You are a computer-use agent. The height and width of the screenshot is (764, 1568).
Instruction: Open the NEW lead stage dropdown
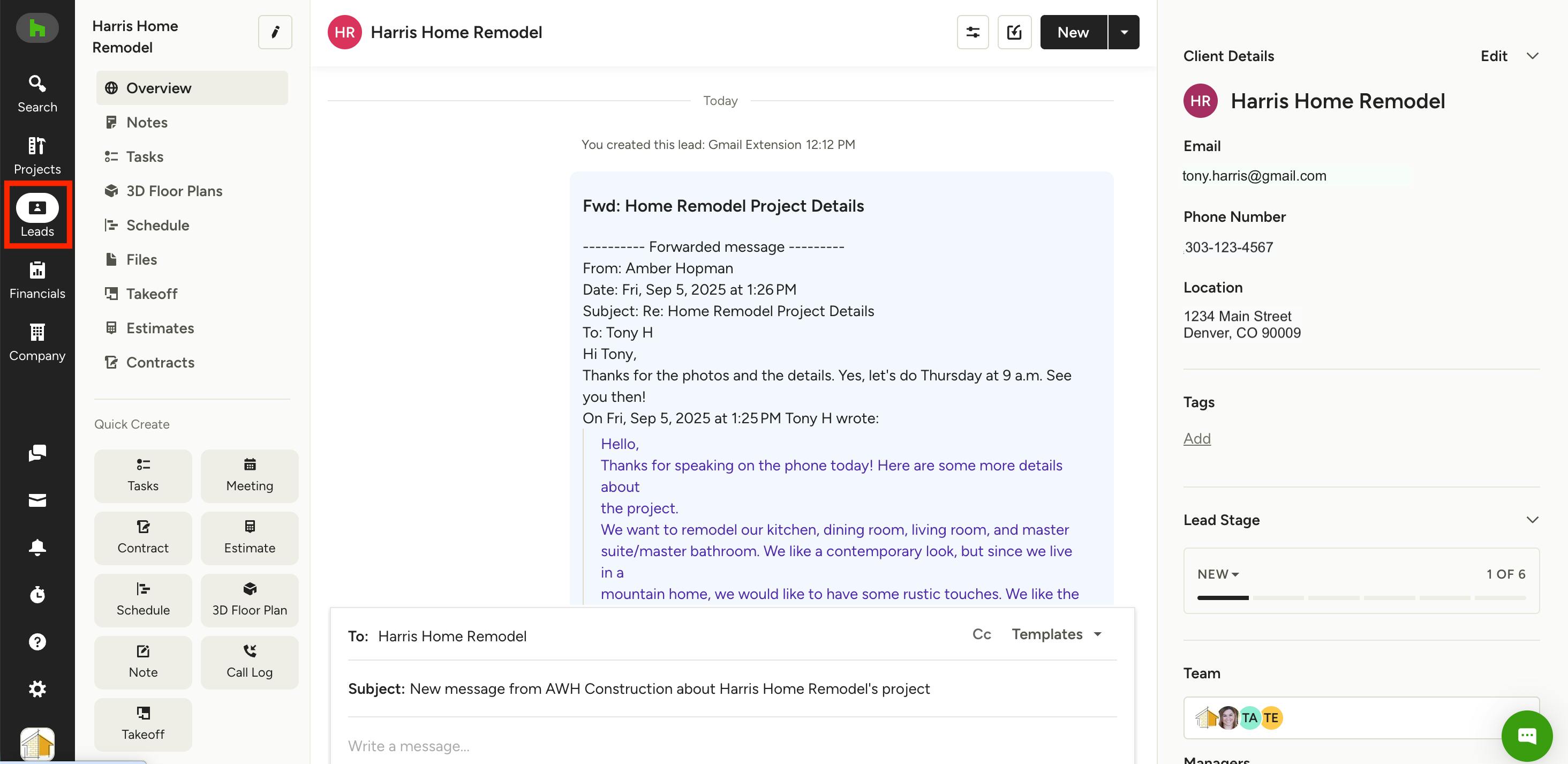(1217, 574)
